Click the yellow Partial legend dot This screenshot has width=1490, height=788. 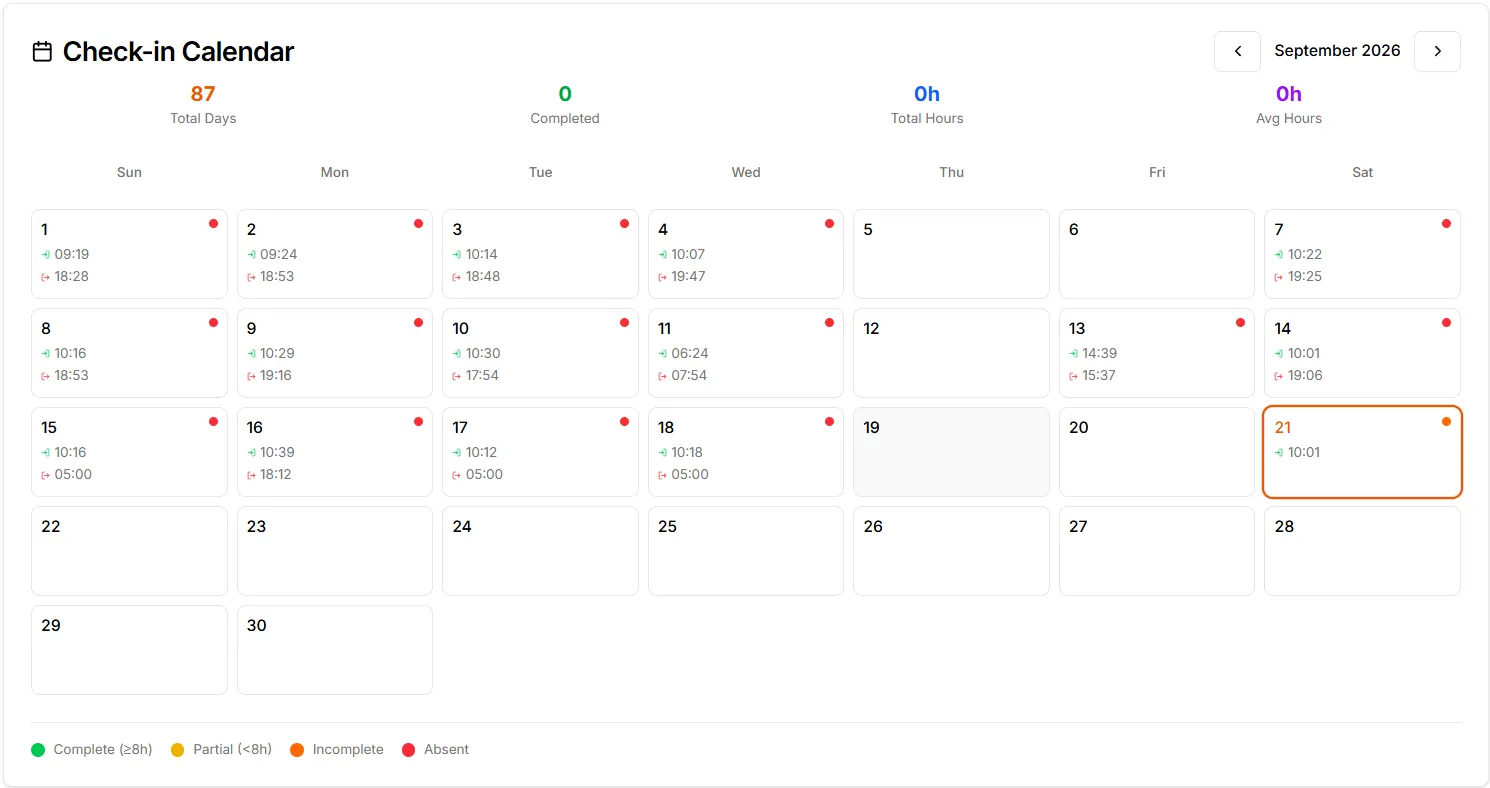178,750
